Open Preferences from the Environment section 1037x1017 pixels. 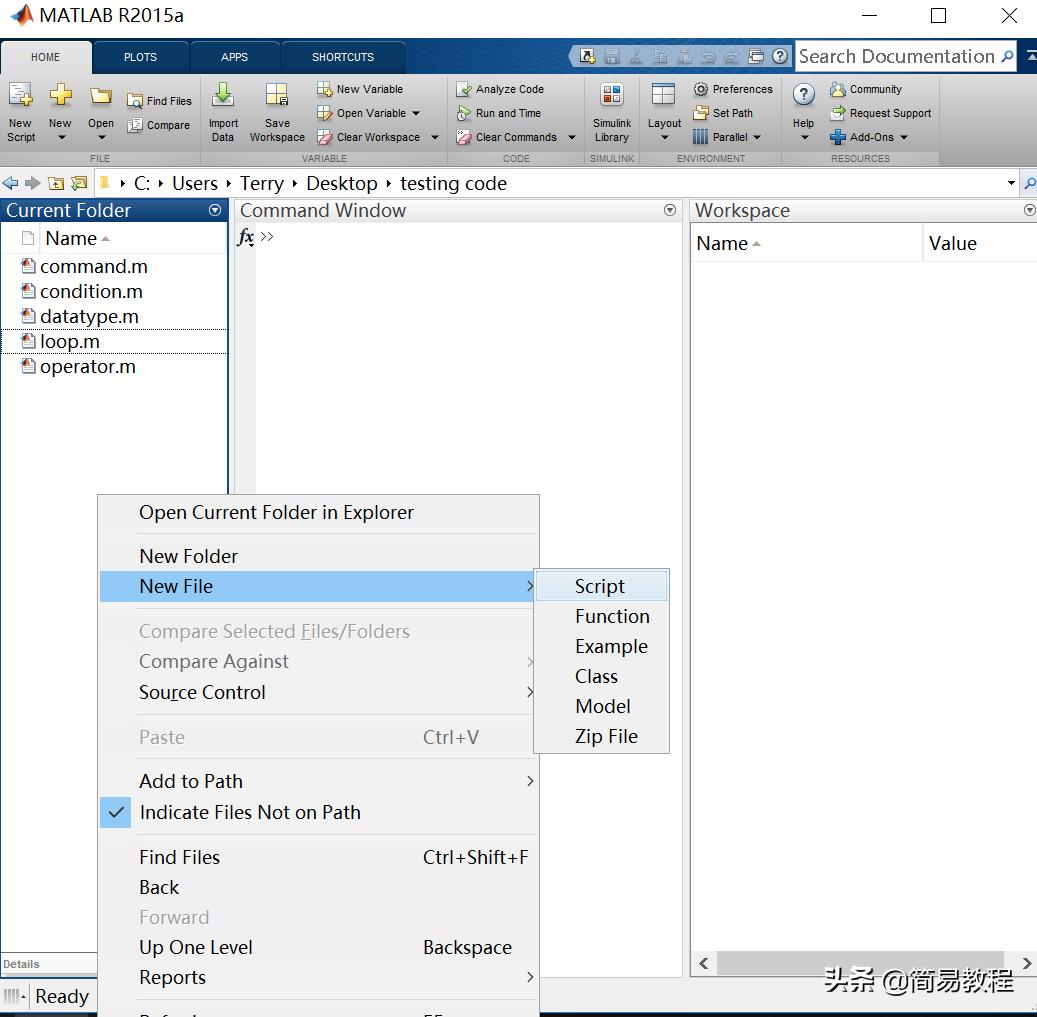701,89
